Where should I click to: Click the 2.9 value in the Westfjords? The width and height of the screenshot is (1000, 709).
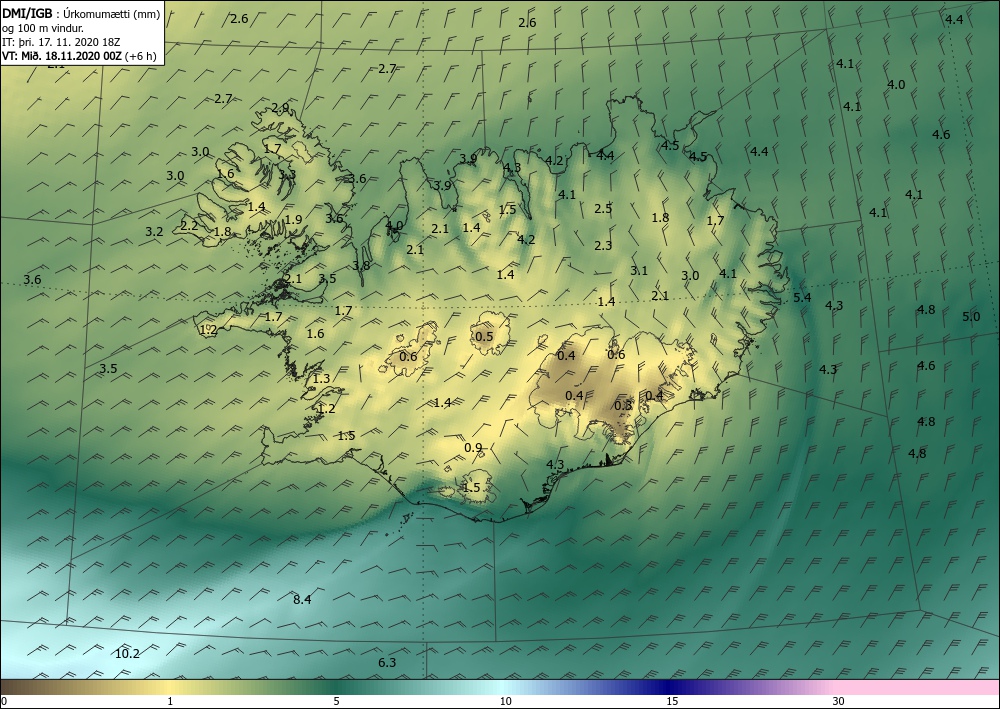(x=280, y=108)
